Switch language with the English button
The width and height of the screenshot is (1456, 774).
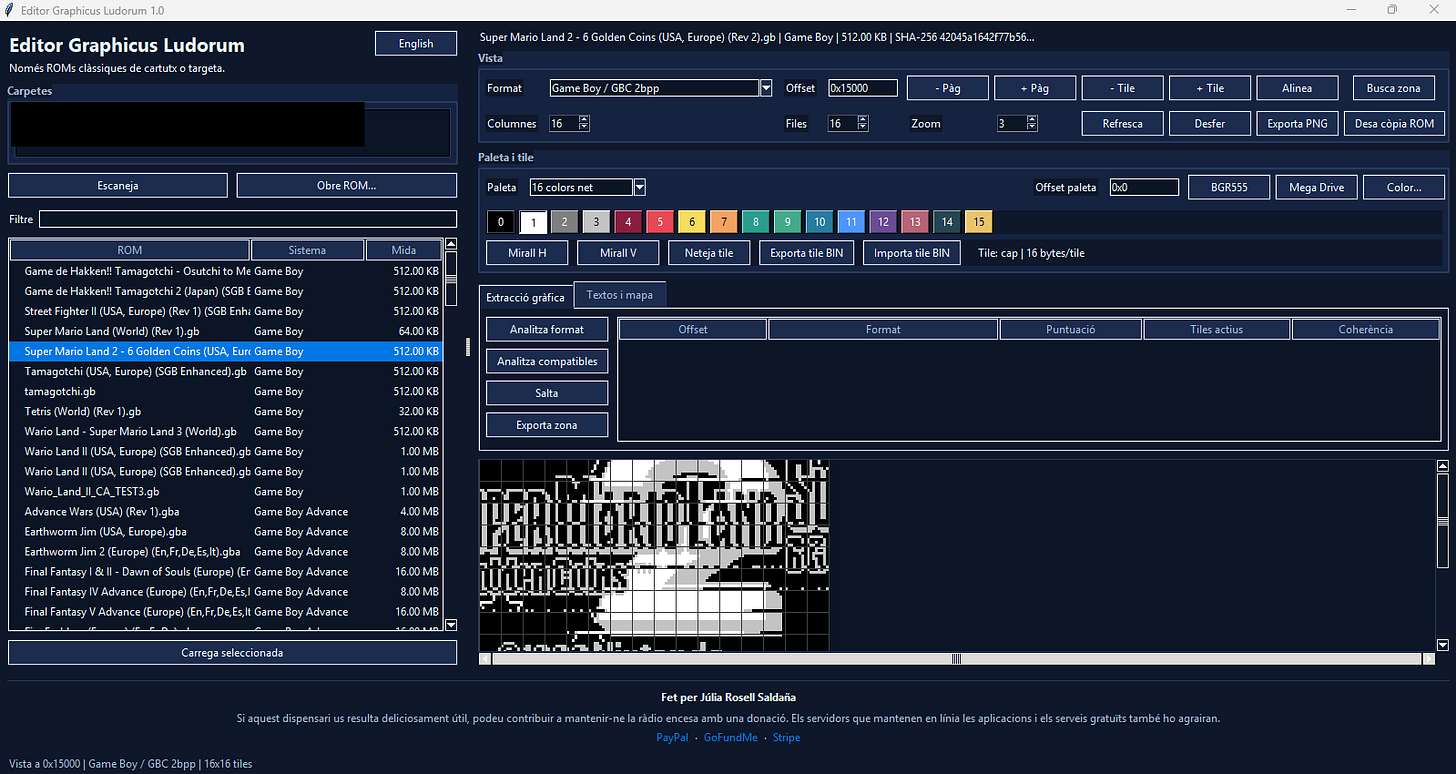(x=416, y=44)
